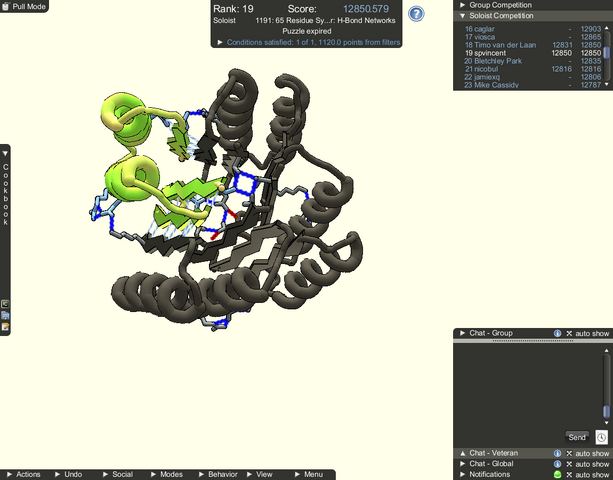The height and width of the screenshot is (480, 613).
Task: Select leaderboard row Mike Cassidy
Action: [x=532, y=85]
